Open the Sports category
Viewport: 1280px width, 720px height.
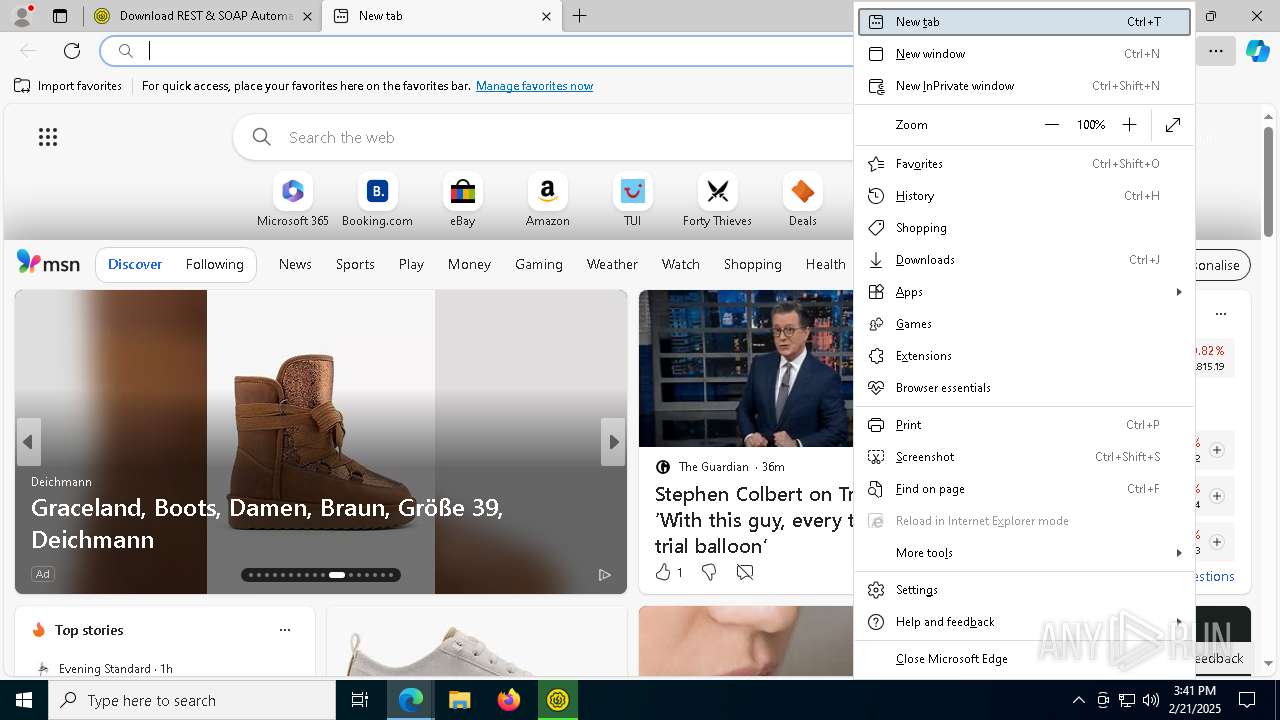click(355, 265)
